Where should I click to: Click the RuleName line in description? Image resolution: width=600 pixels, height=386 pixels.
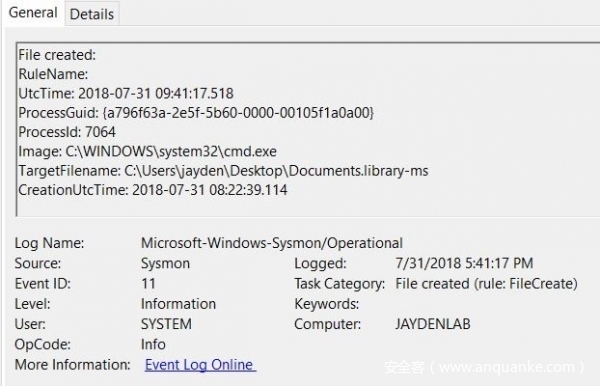click(53, 74)
